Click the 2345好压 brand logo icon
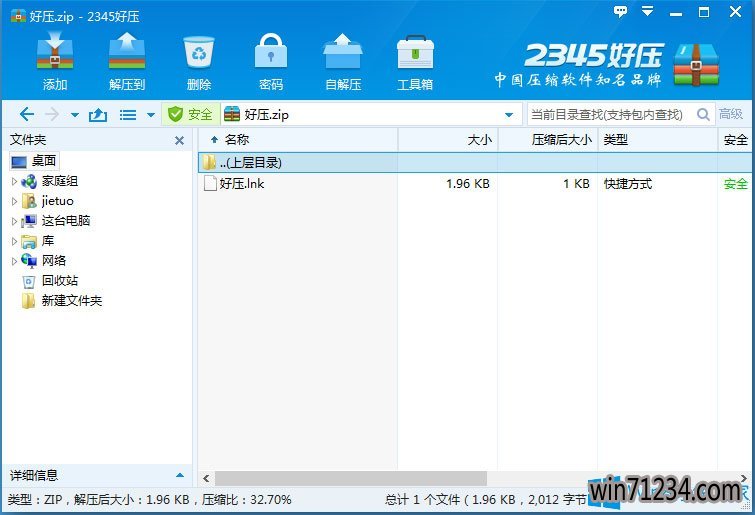This screenshot has width=755, height=515. click(696, 64)
